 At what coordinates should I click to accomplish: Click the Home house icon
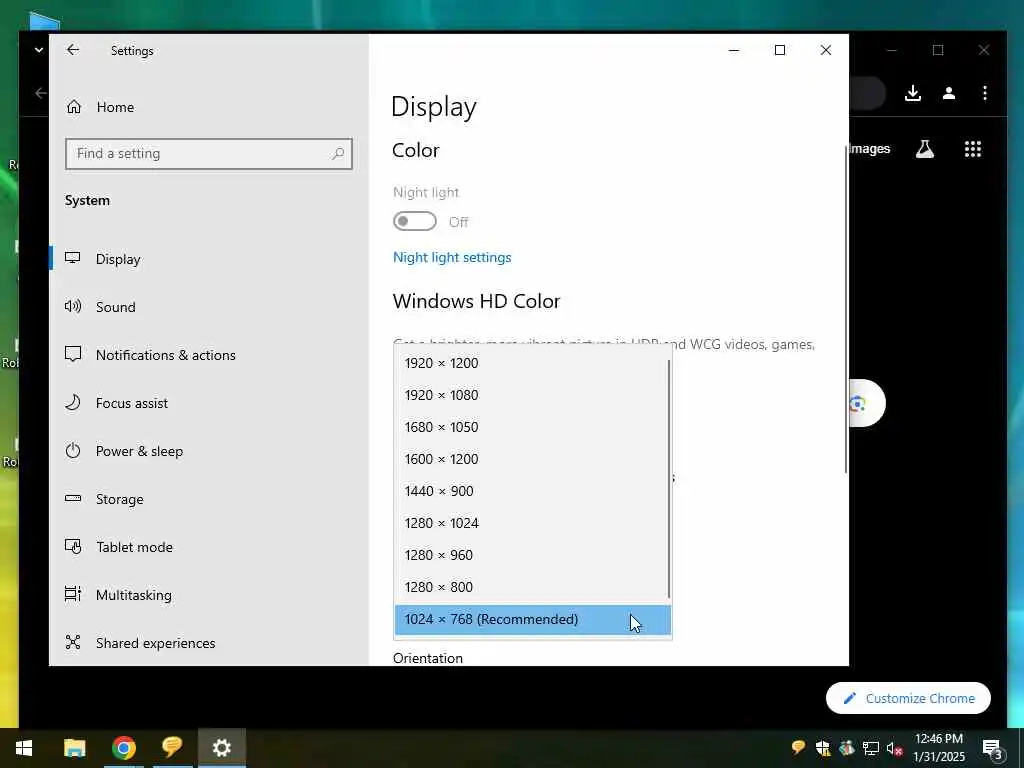[74, 106]
